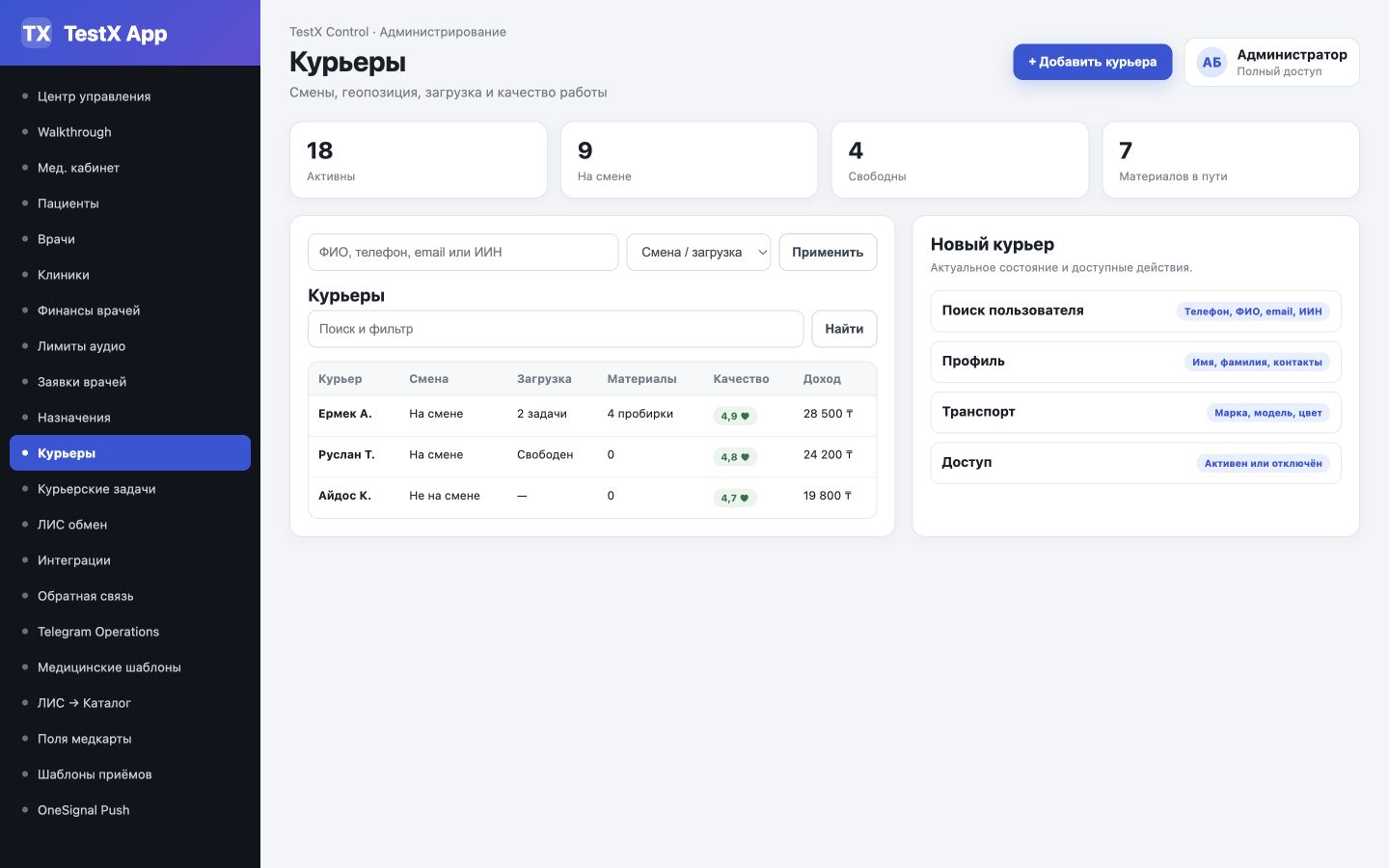Click the Смена column header

tap(428, 379)
